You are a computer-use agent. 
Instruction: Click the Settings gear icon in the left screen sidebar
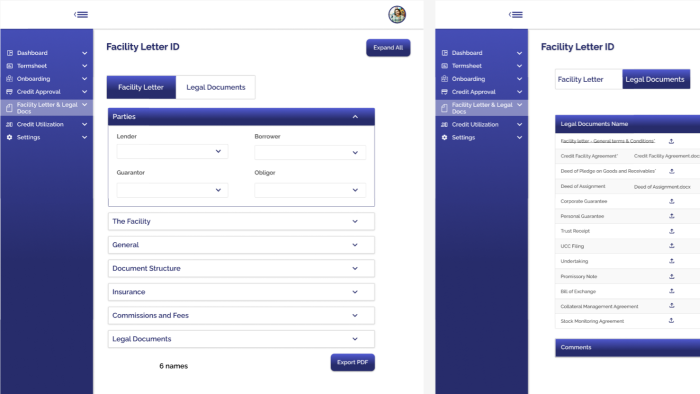[10, 137]
